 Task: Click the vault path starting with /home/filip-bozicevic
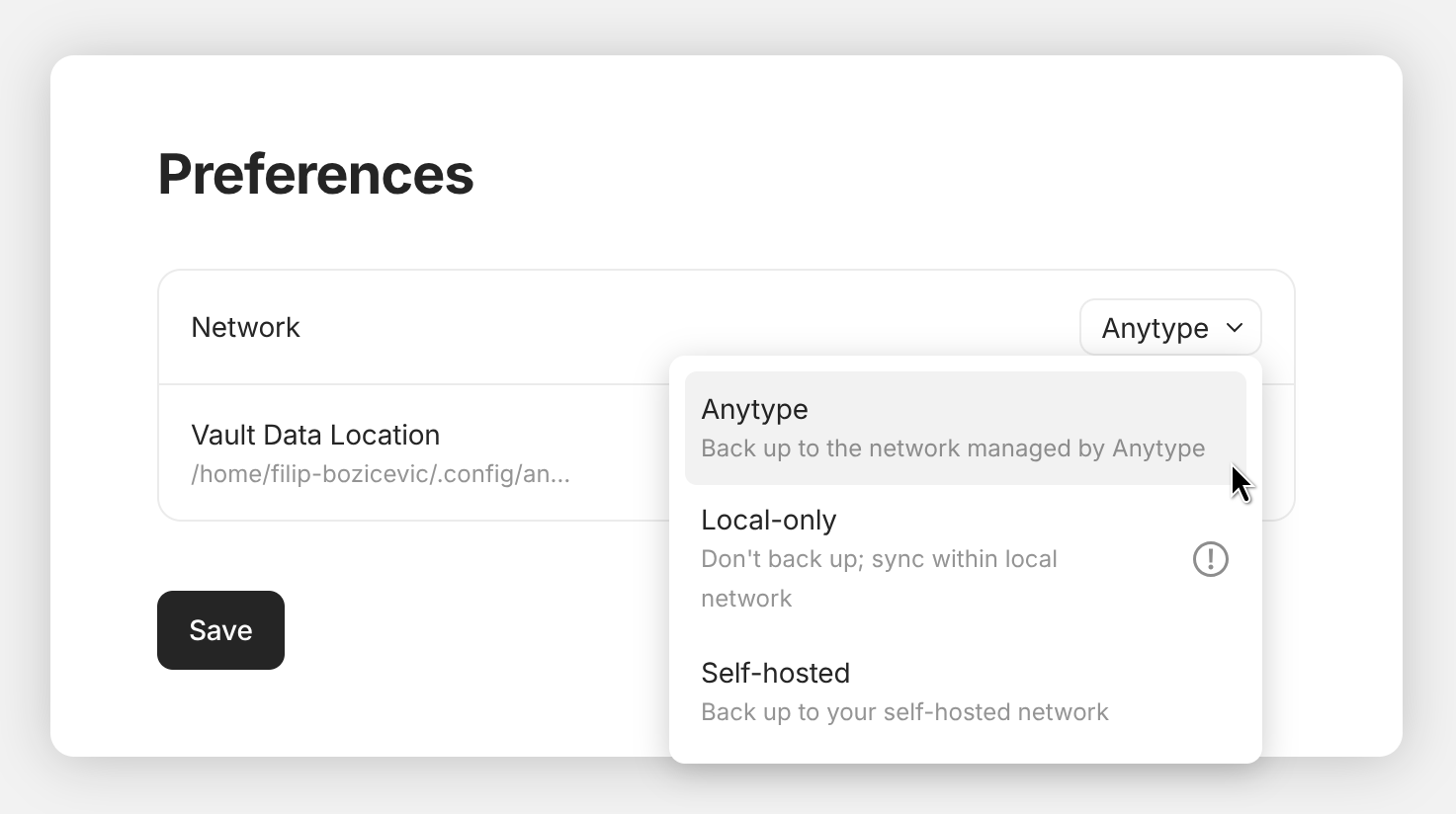click(x=381, y=474)
